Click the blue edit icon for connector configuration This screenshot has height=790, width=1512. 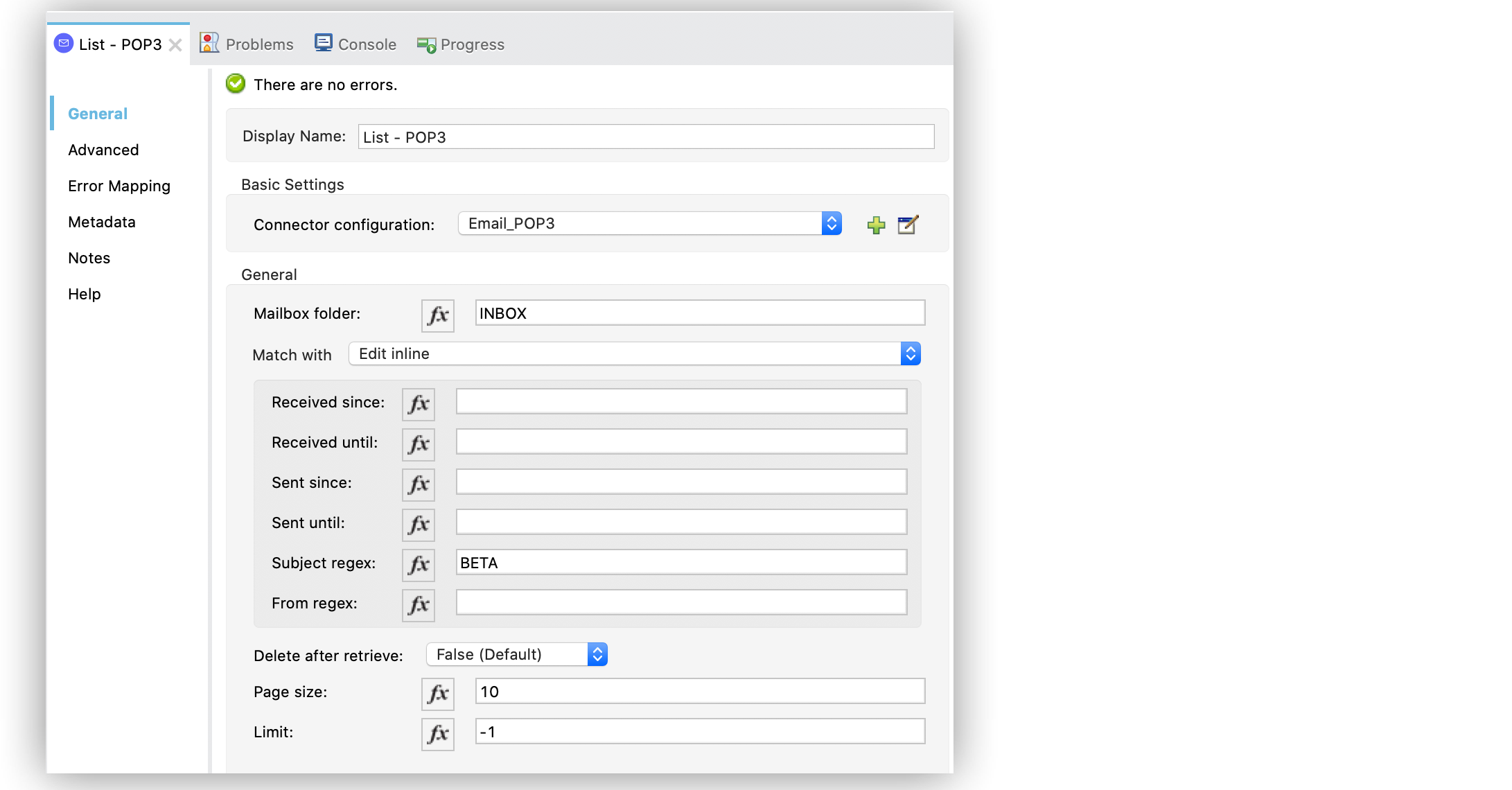tap(907, 224)
